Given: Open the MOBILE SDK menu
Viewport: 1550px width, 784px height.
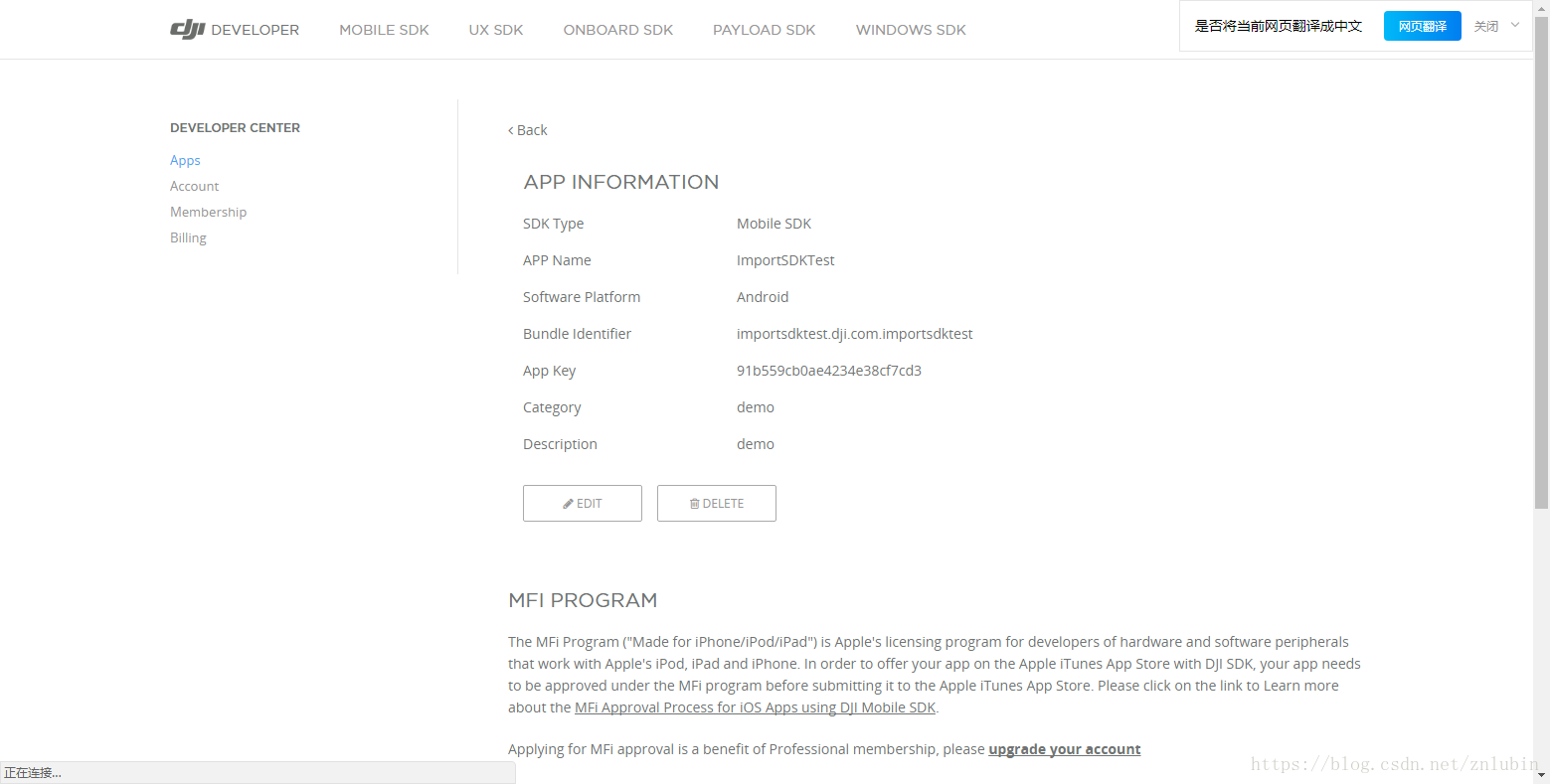Looking at the screenshot, I should pos(384,30).
